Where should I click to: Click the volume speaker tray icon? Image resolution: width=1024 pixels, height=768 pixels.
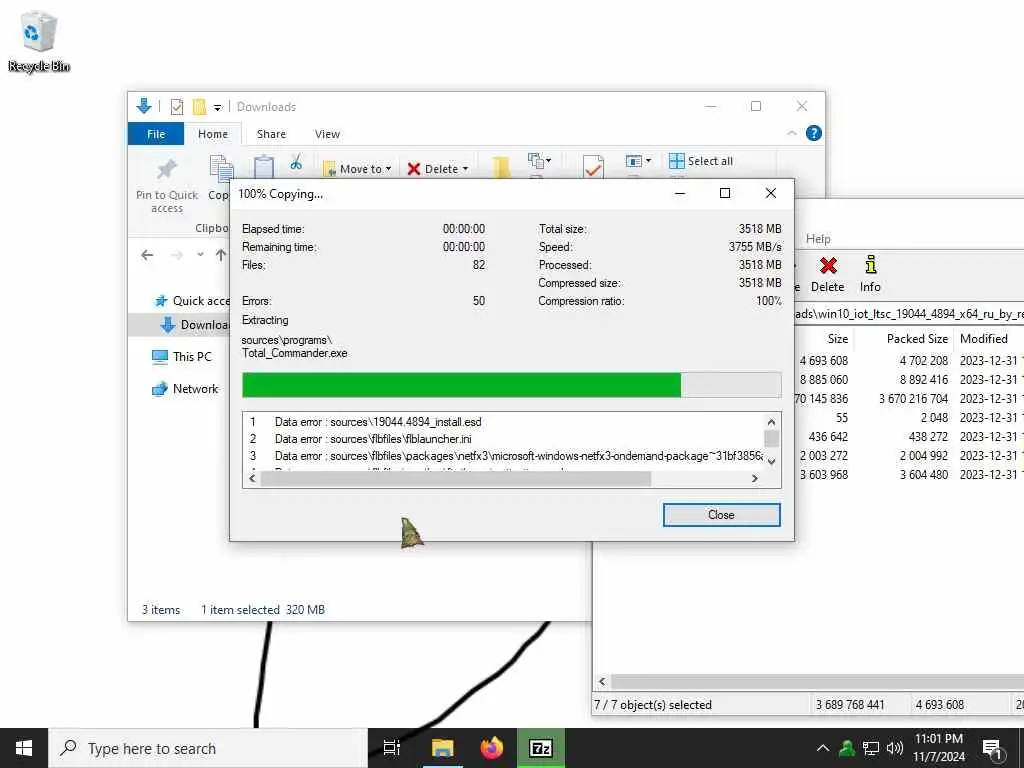(895, 748)
